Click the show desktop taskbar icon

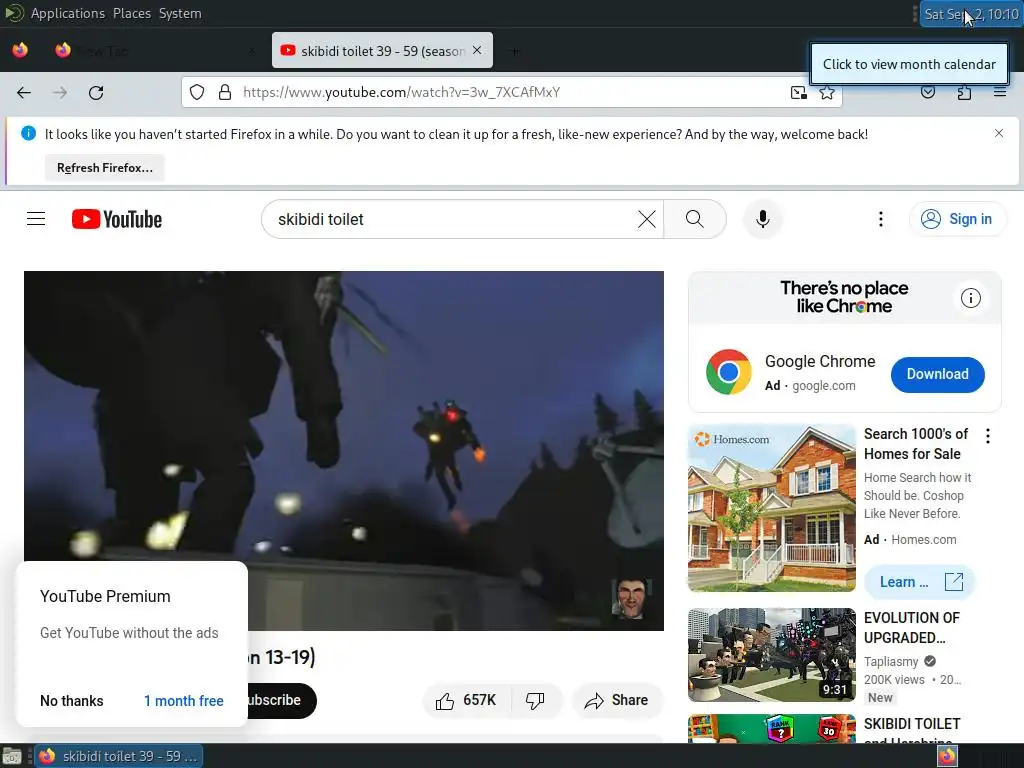12,757
